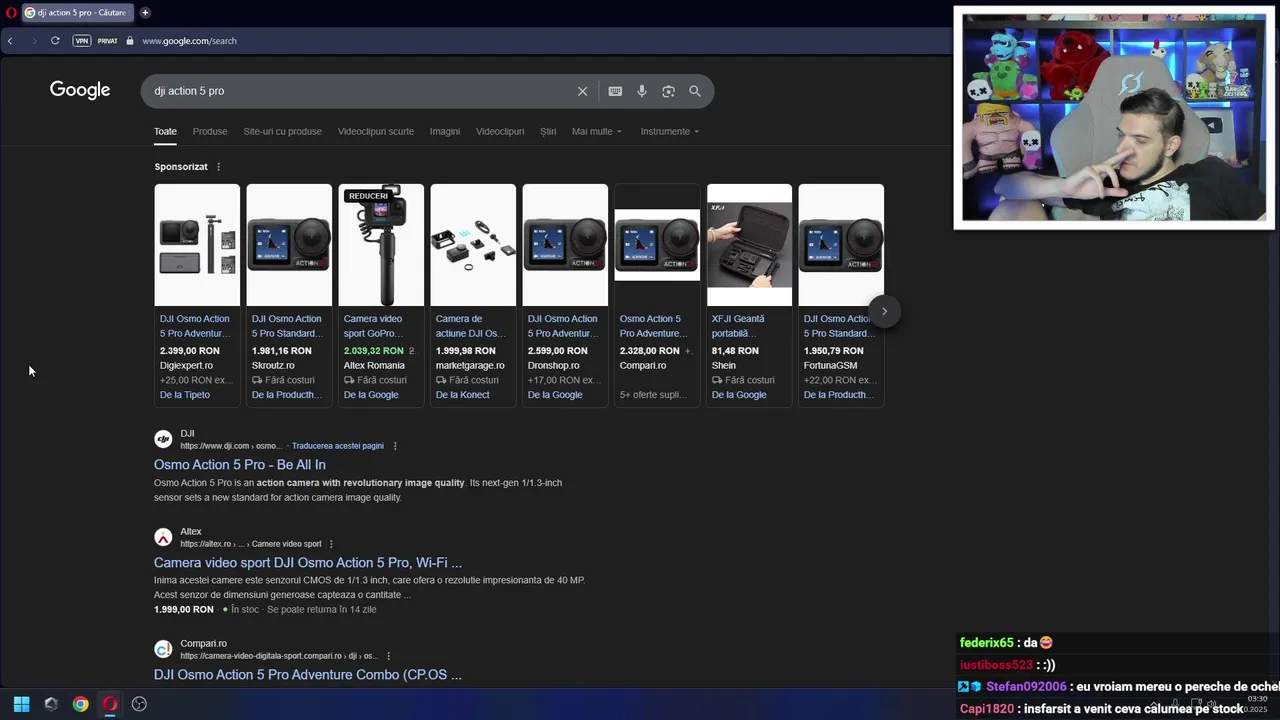
Task: Open Altex result three-dot menu
Action: 331,544
